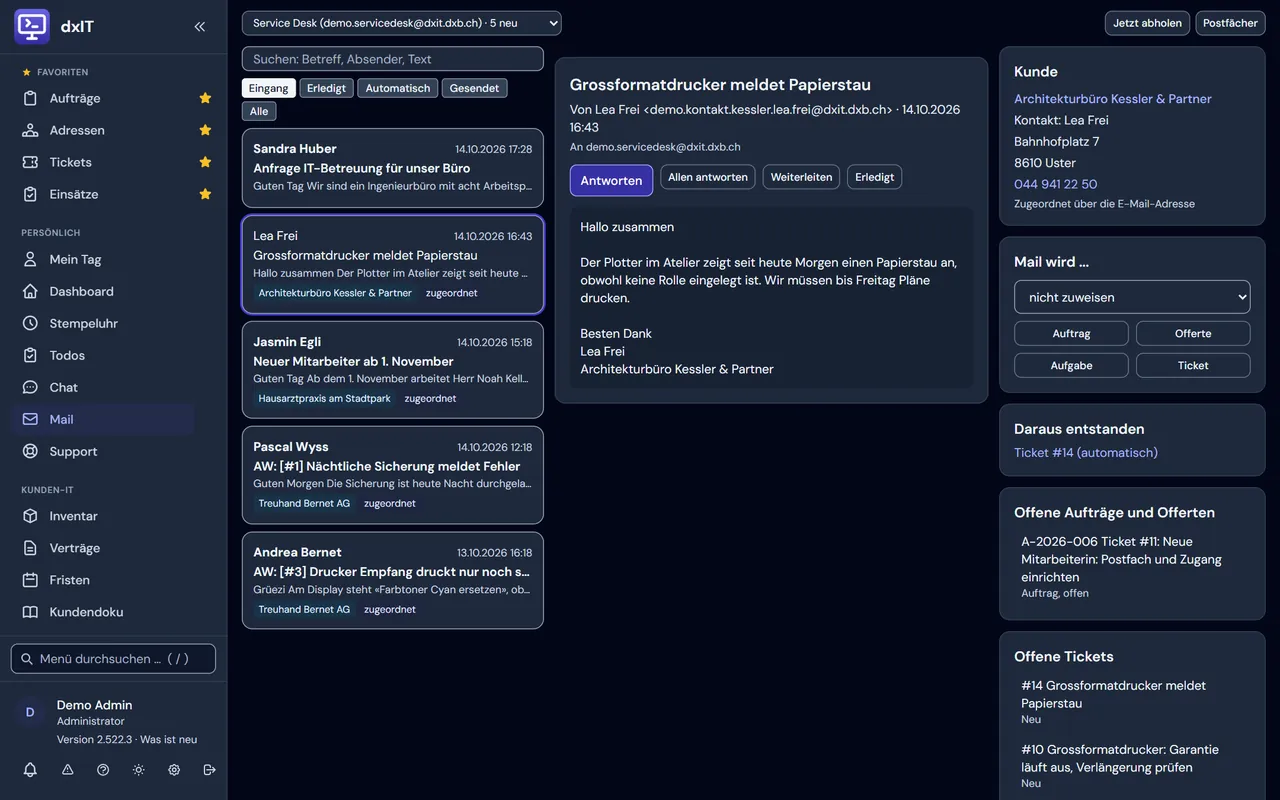The image size is (1280, 800).
Task: Click the phone number 044 941 22 50
Action: [x=1055, y=184]
